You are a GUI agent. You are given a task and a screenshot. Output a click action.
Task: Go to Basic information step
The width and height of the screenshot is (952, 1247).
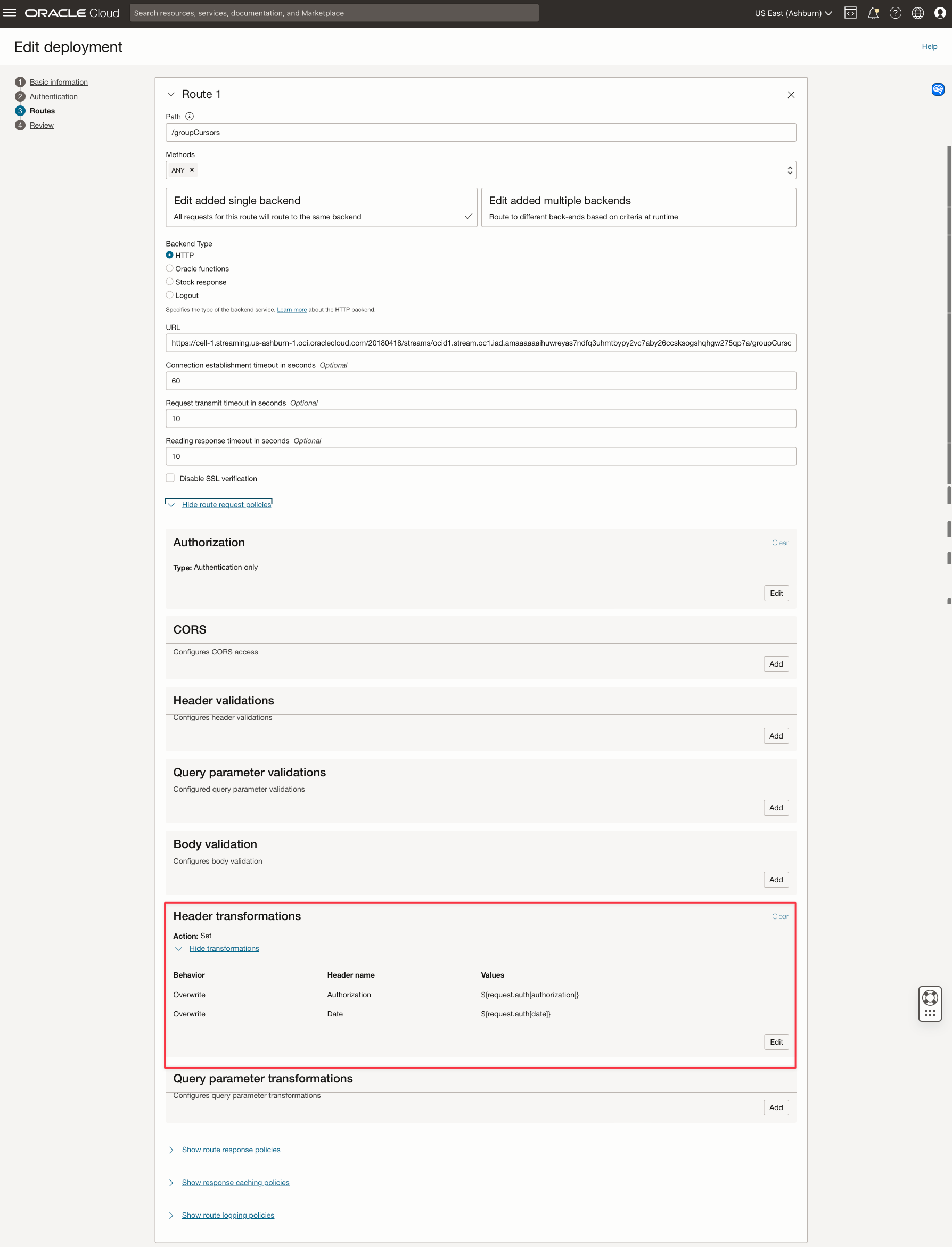(59, 82)
